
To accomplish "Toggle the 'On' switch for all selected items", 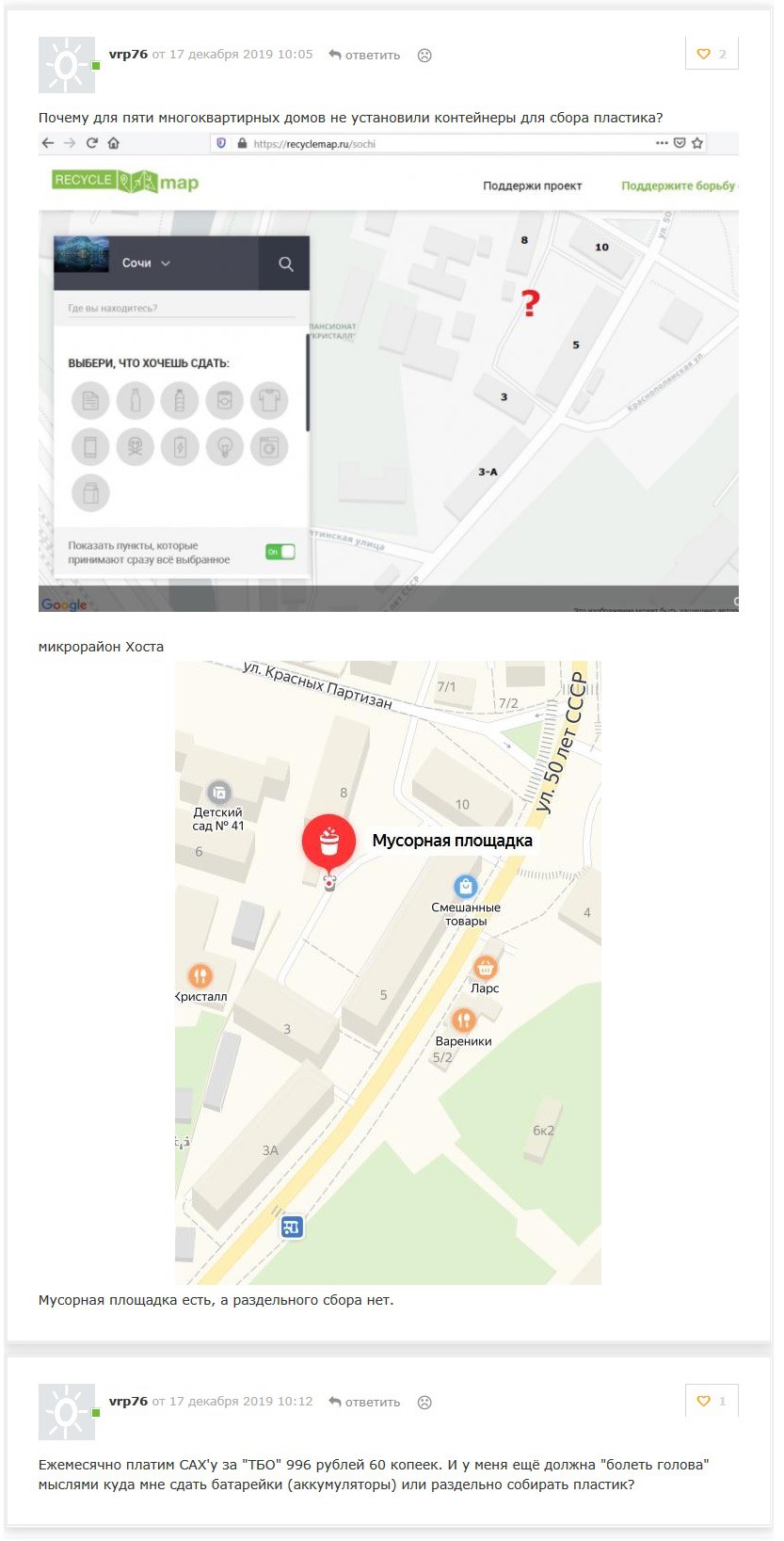I will tap(280, 552).
